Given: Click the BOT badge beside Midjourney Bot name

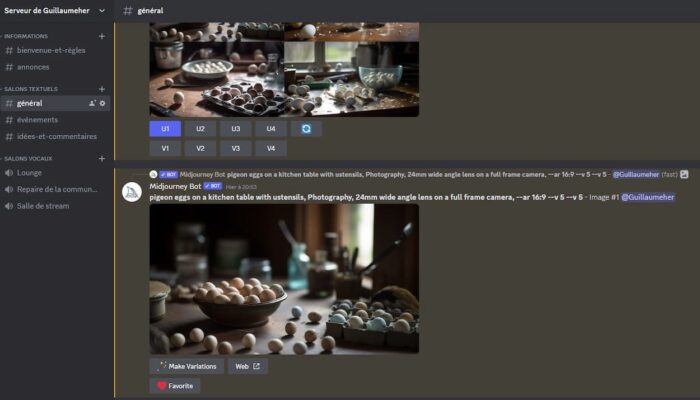Looking at the screenshot, I should (x=212, y=186).
